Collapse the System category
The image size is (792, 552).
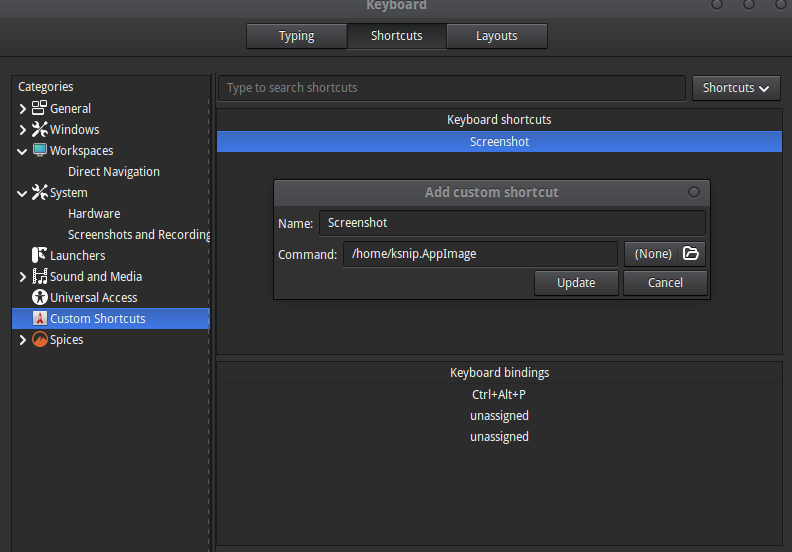click(x=22, y=192)
